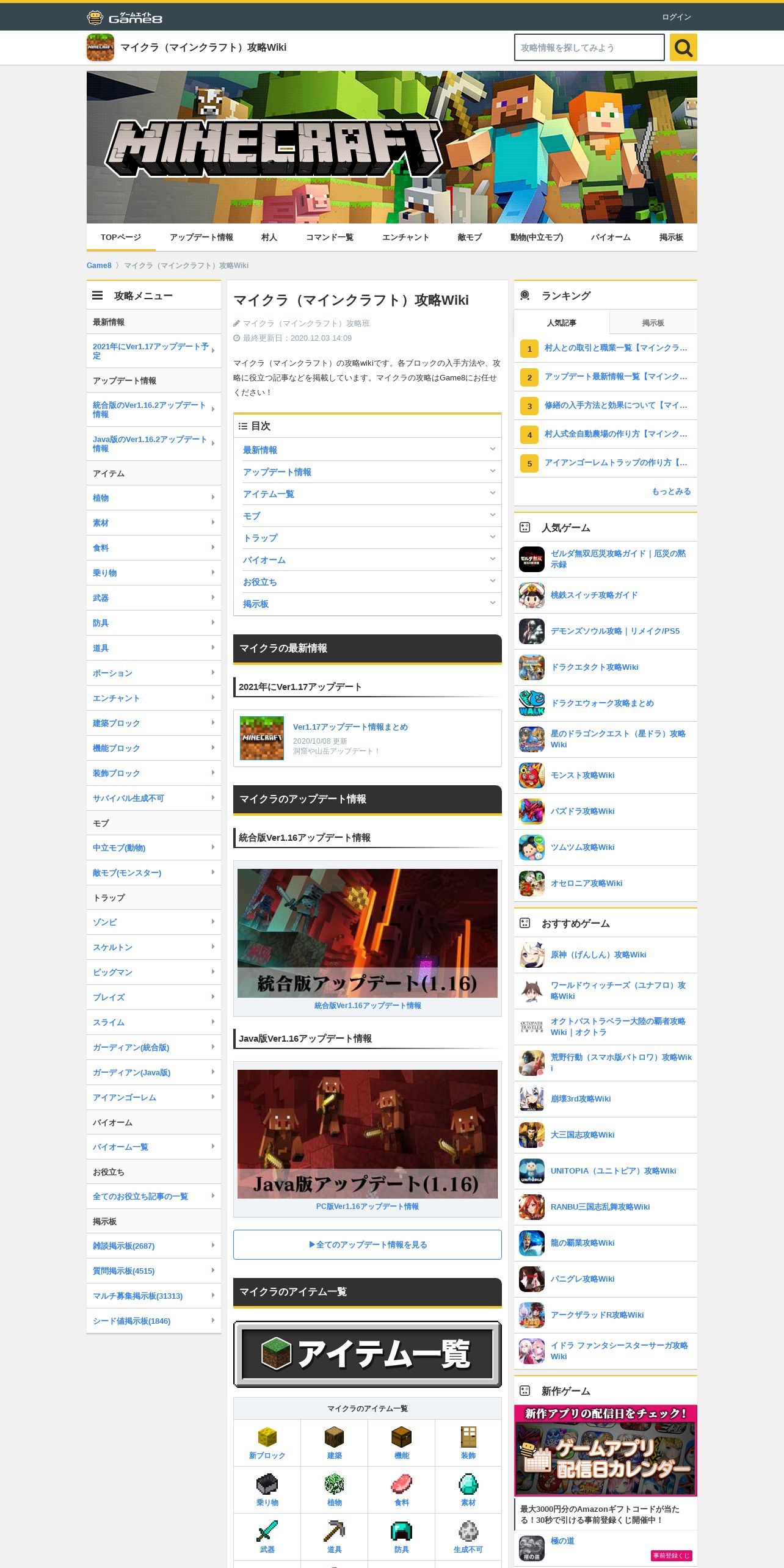Select the 防具 helmet icon
This screenshot has width=784, height=1568.
402,1531
